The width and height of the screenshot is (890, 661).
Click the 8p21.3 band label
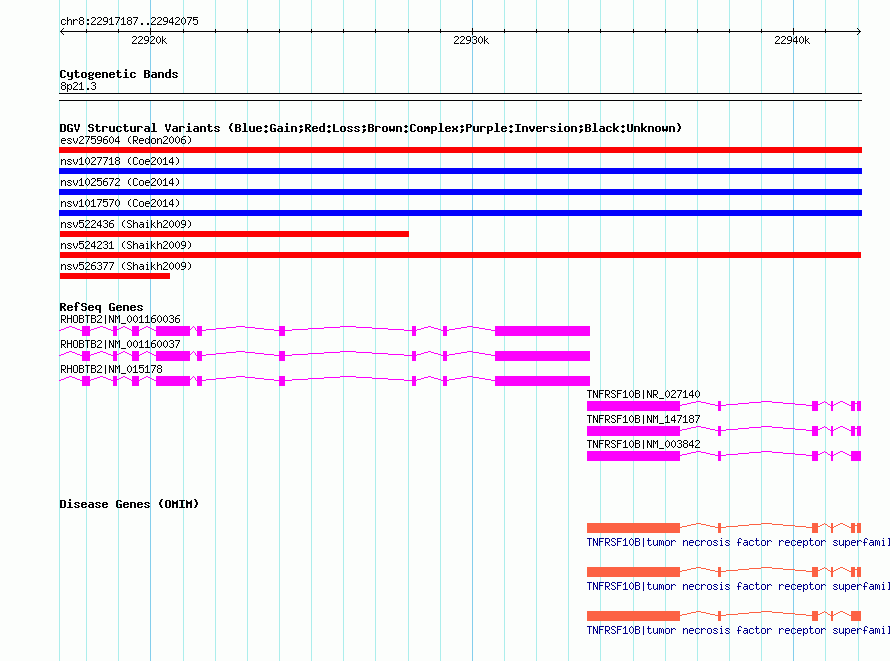[x=78, y=86]
